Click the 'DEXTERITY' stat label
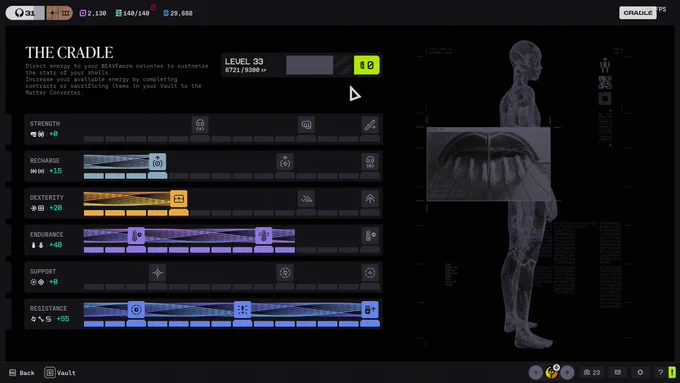Image resolution: width=680 pixels, height=383 pixels. pos(46,197)
